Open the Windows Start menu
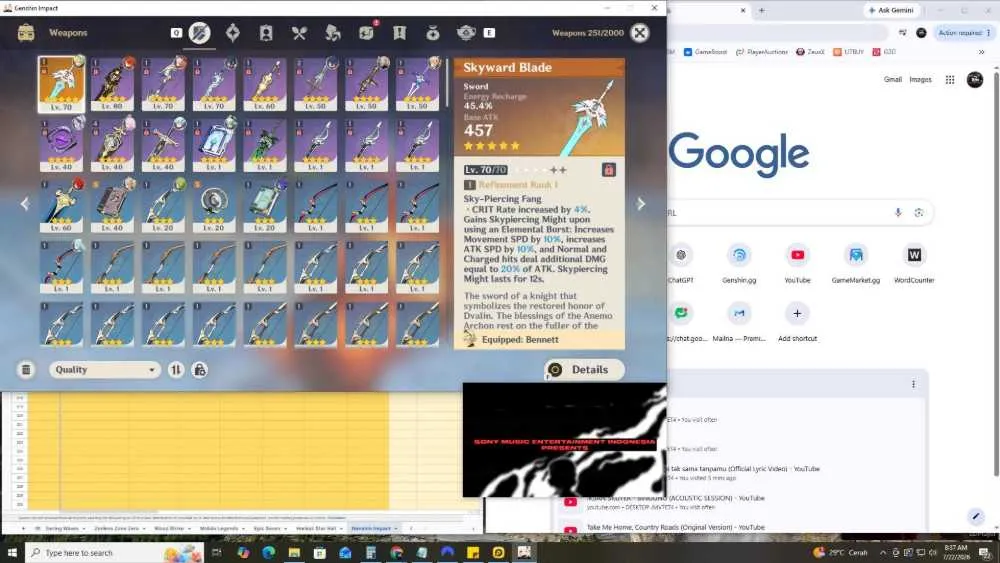The width and height of the screenshot is (1000, 563). [11, 552]
